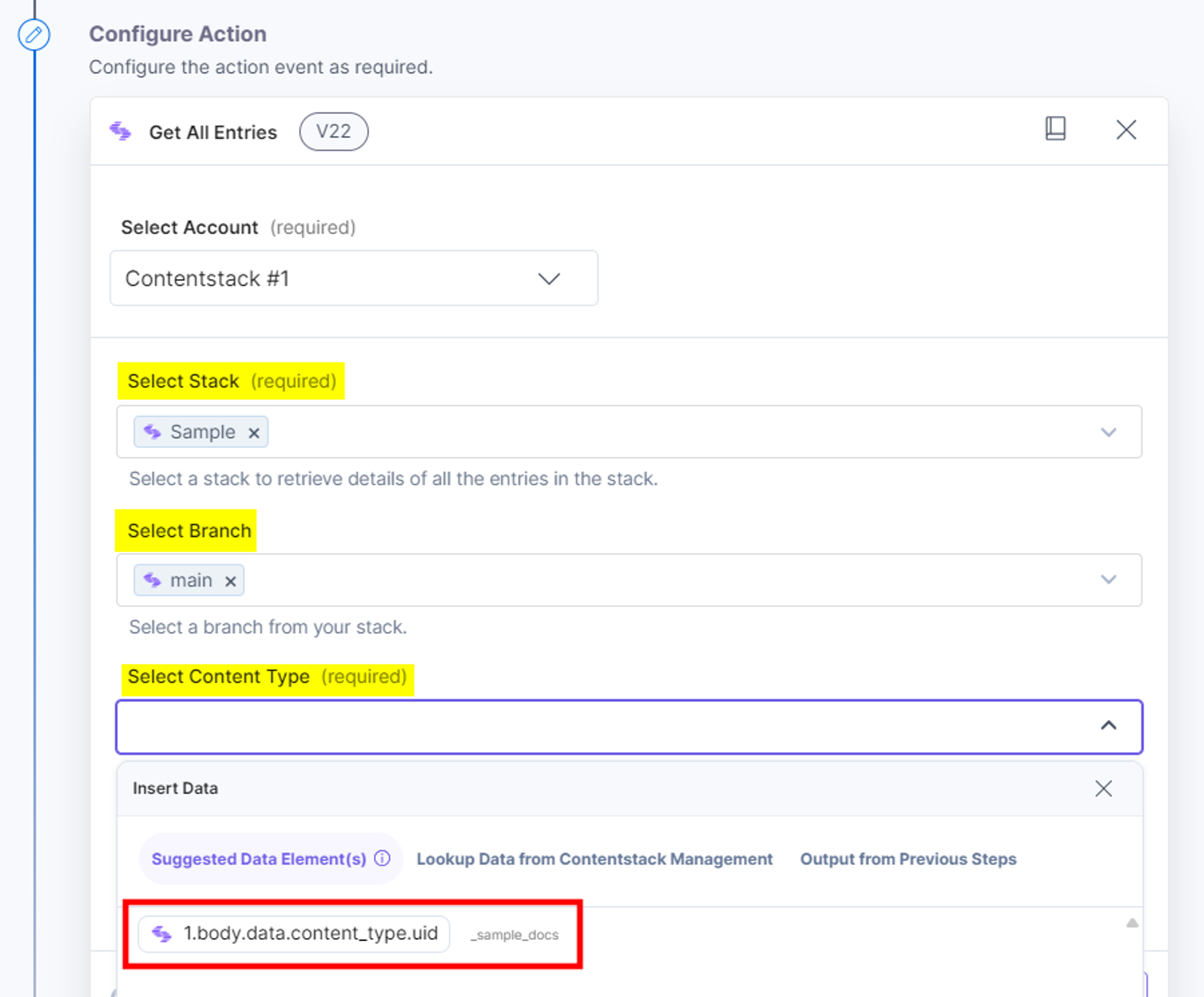Click the pencil edit step icon
This screenshot has width=1204, height=997.
34,34
